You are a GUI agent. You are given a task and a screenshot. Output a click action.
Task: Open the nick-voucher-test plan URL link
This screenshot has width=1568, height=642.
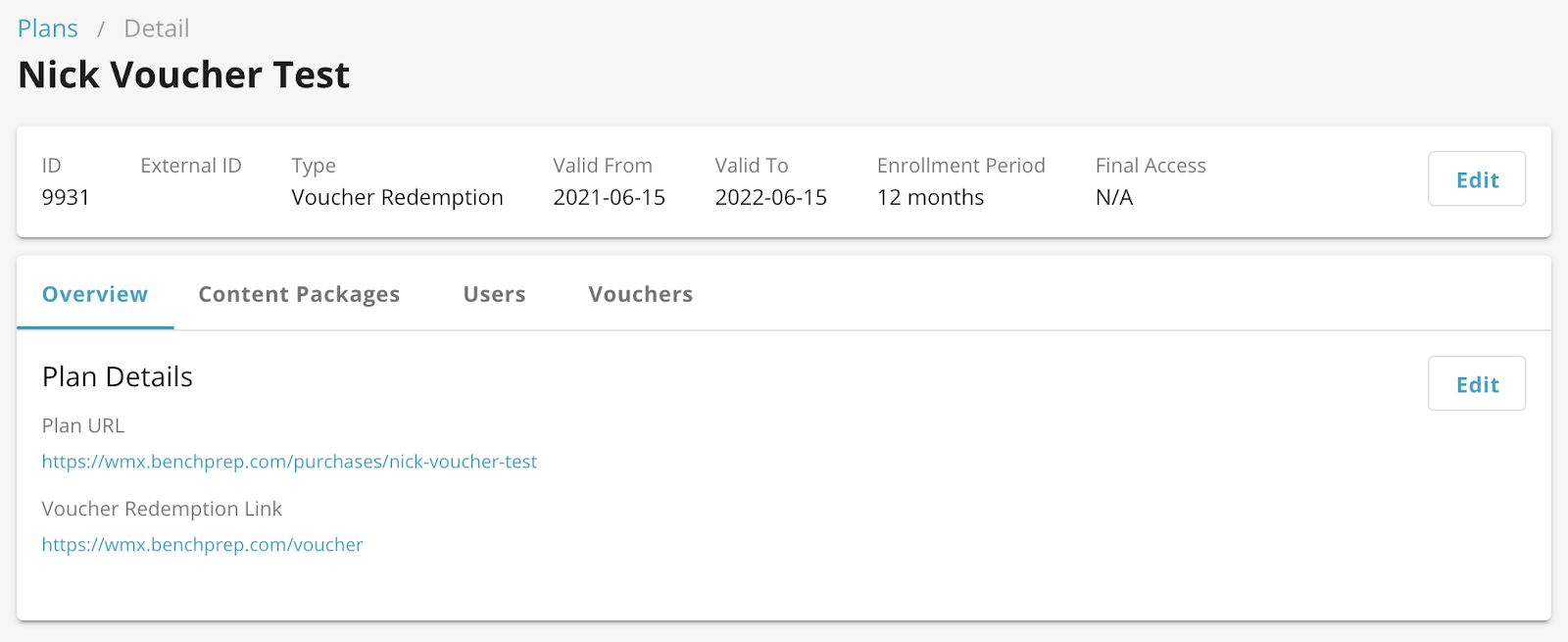point(289,462)
